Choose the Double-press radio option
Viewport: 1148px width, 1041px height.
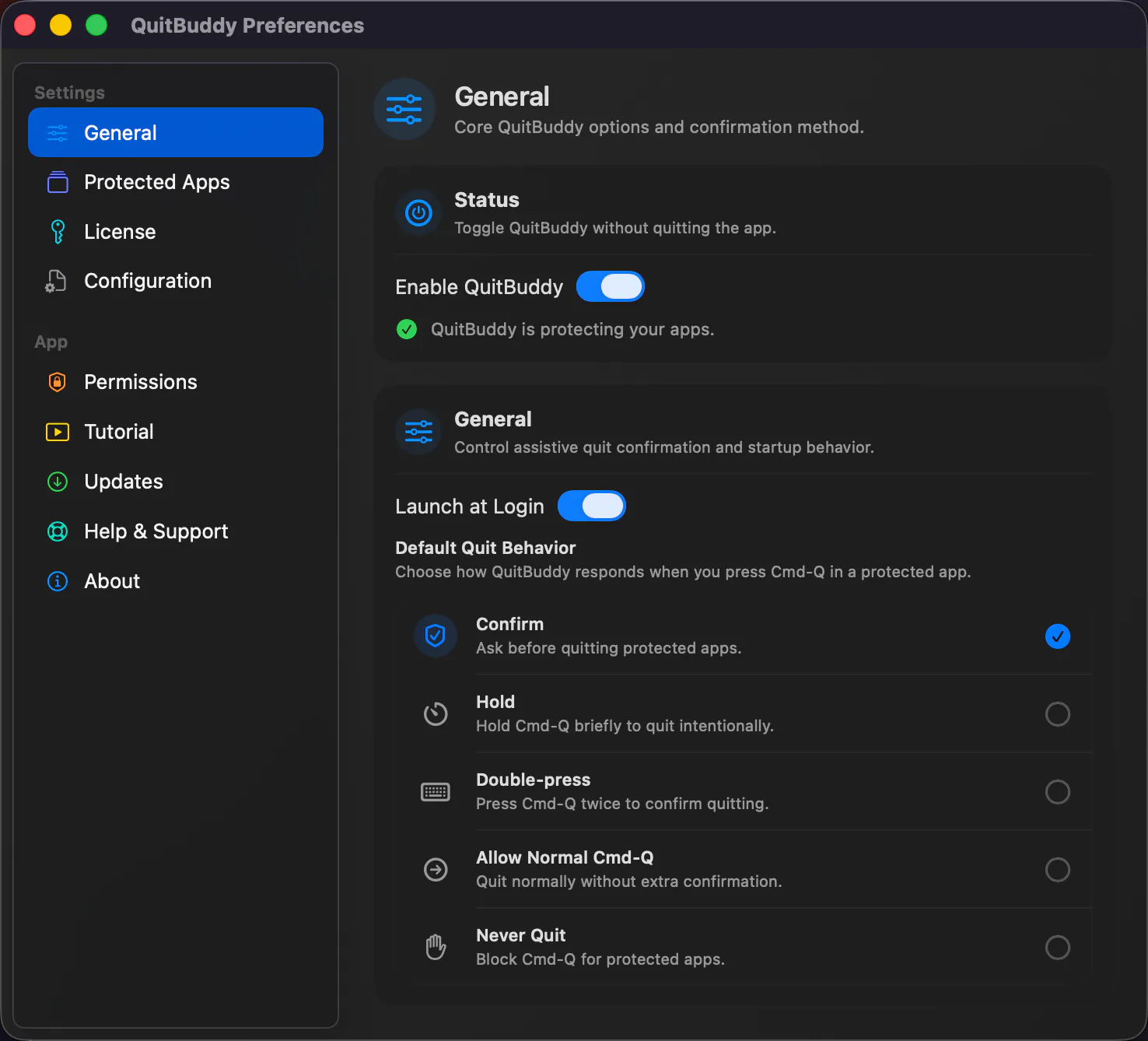[1058, 792]
